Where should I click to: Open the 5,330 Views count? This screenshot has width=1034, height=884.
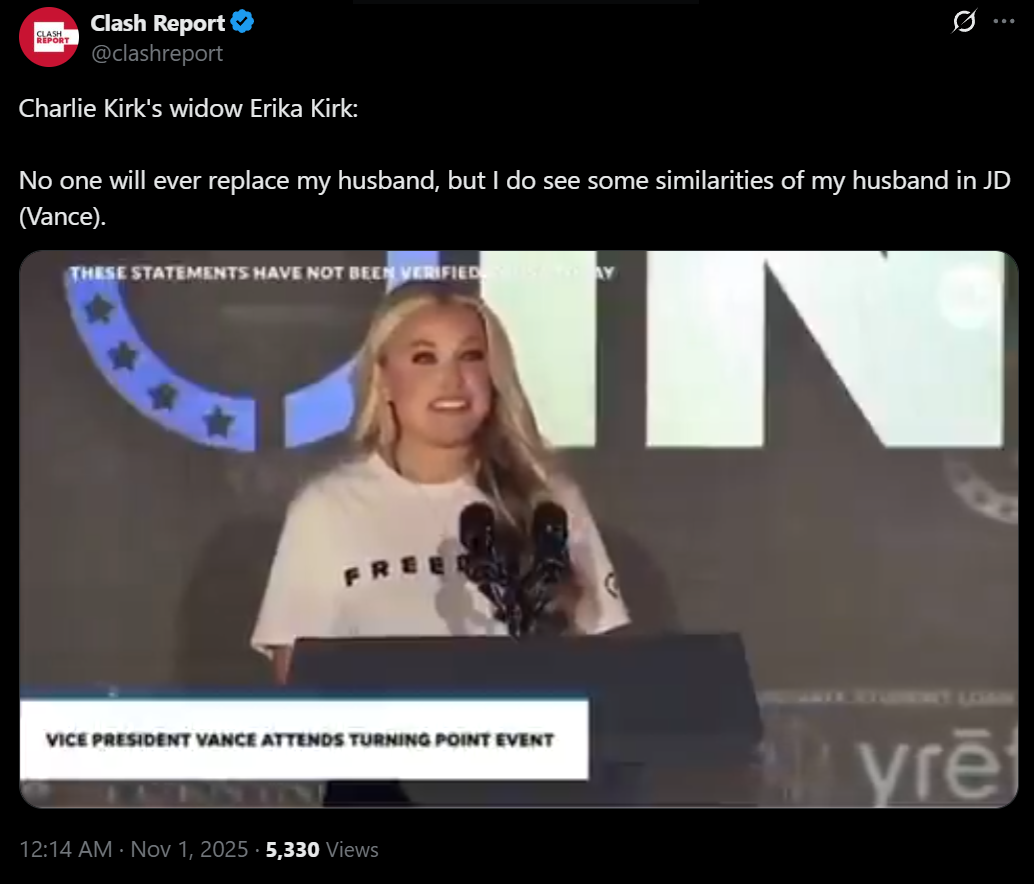point(322,849)
